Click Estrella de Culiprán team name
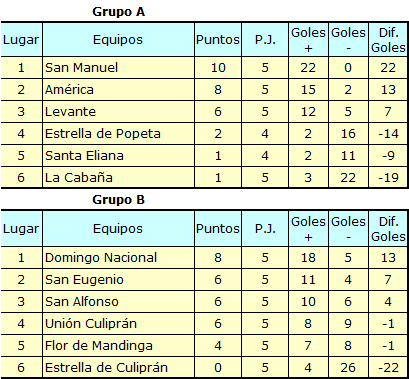The height and width of the screenshot is (379, 409). (106, 368)
